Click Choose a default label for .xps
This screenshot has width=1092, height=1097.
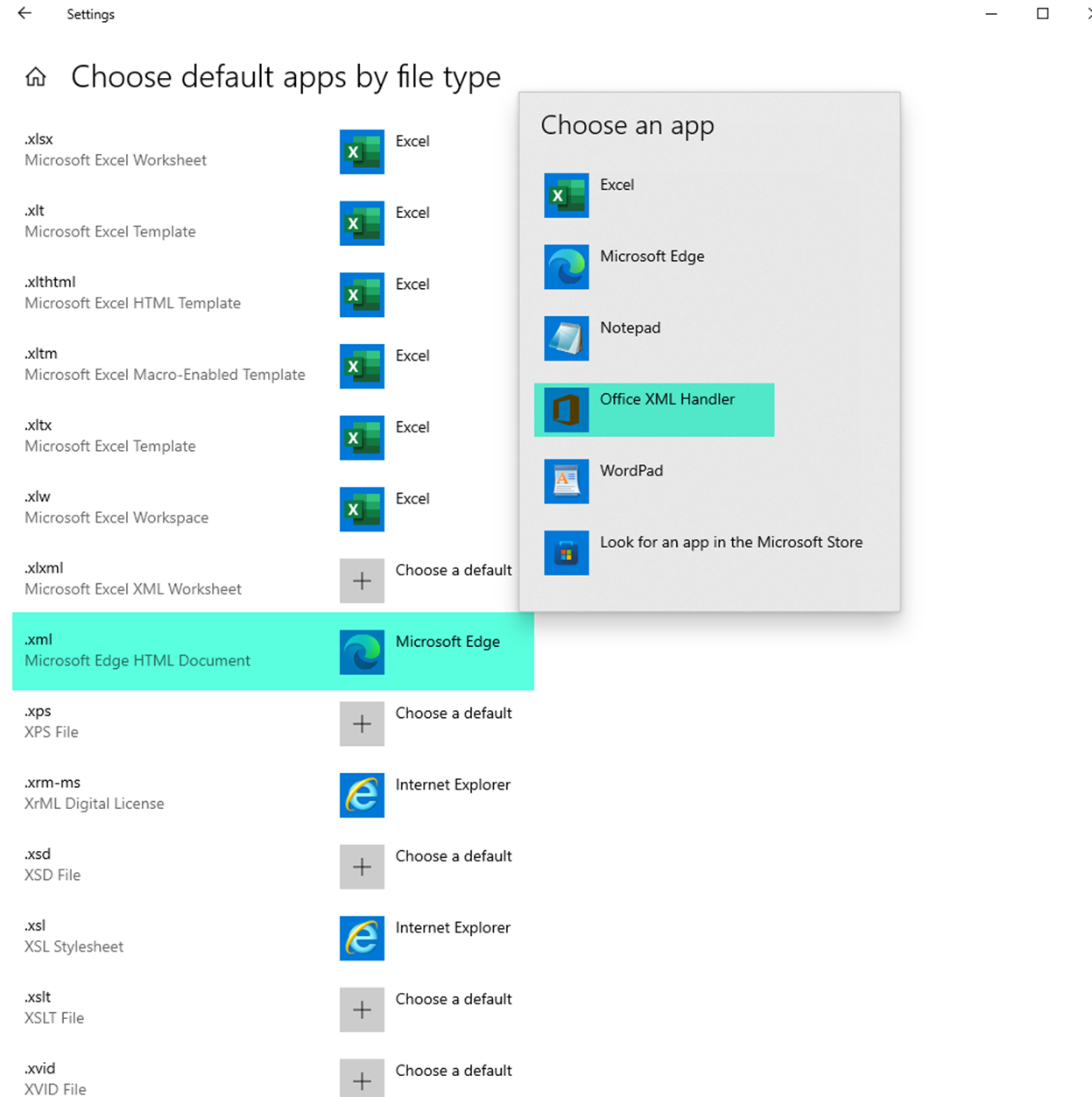(x=454, y=714)
